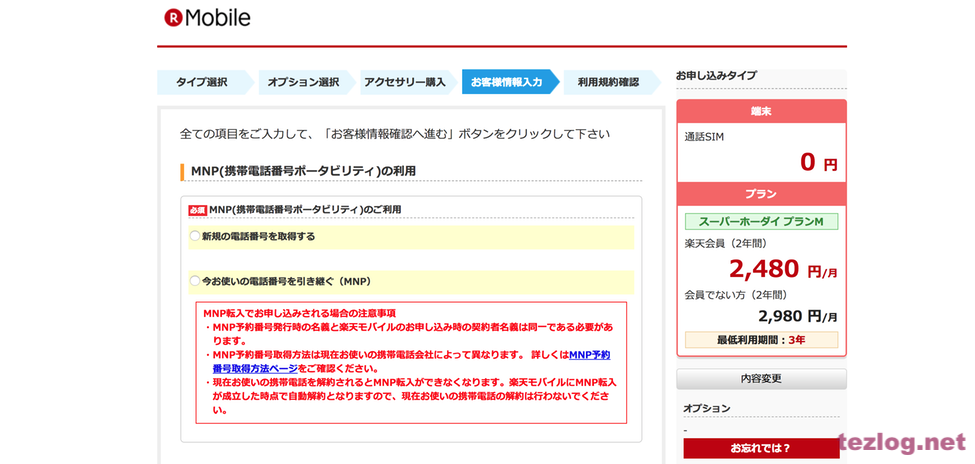Click the 端末 header in sidebar

[761, 111]
